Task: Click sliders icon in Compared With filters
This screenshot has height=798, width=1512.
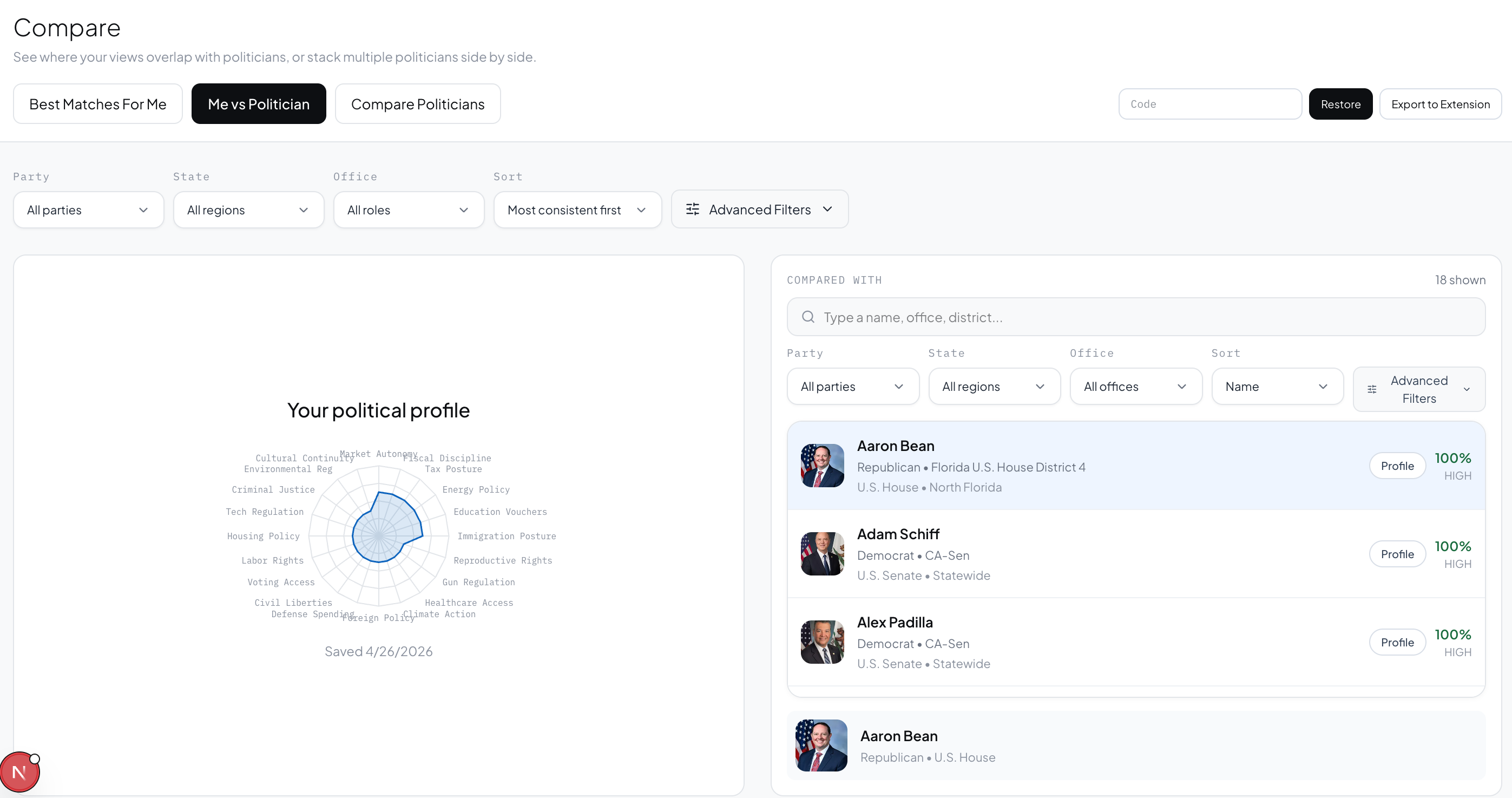Action: click(1372, 389)
